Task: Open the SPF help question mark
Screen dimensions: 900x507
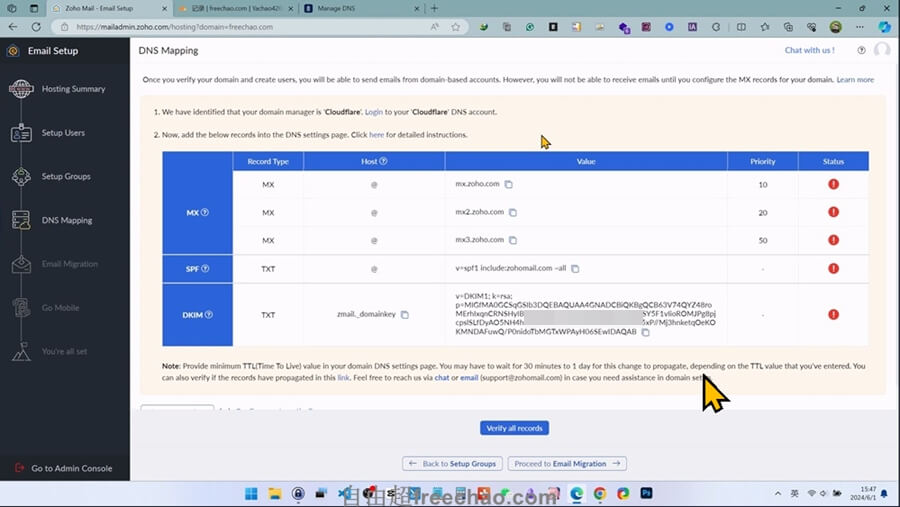Action: click(205, 269)
